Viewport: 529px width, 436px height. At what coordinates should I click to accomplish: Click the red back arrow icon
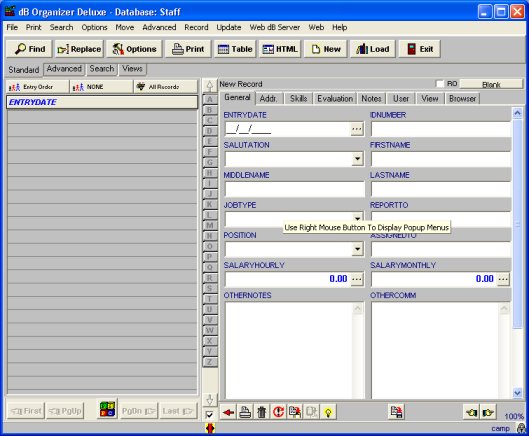point(228,412)
